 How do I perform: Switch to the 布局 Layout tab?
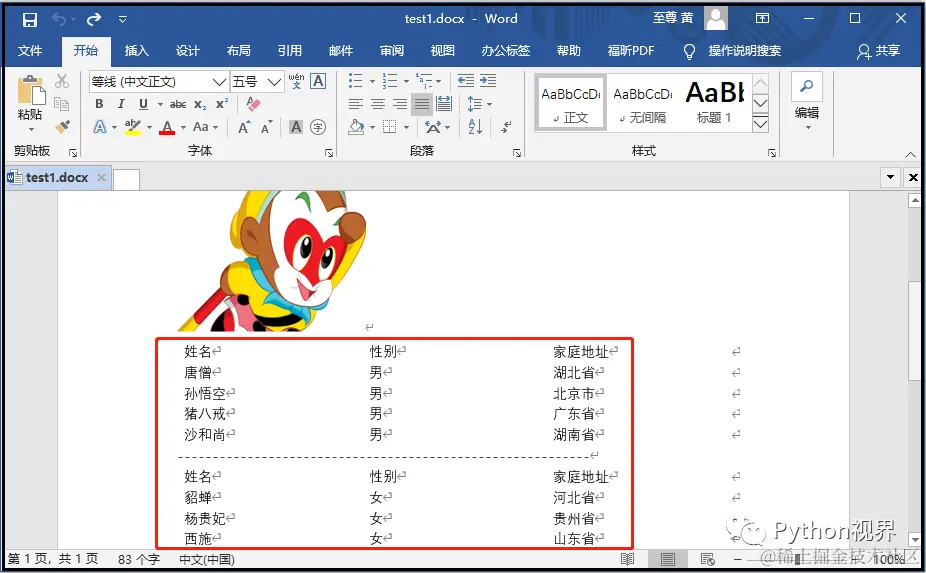pos(239,51)
